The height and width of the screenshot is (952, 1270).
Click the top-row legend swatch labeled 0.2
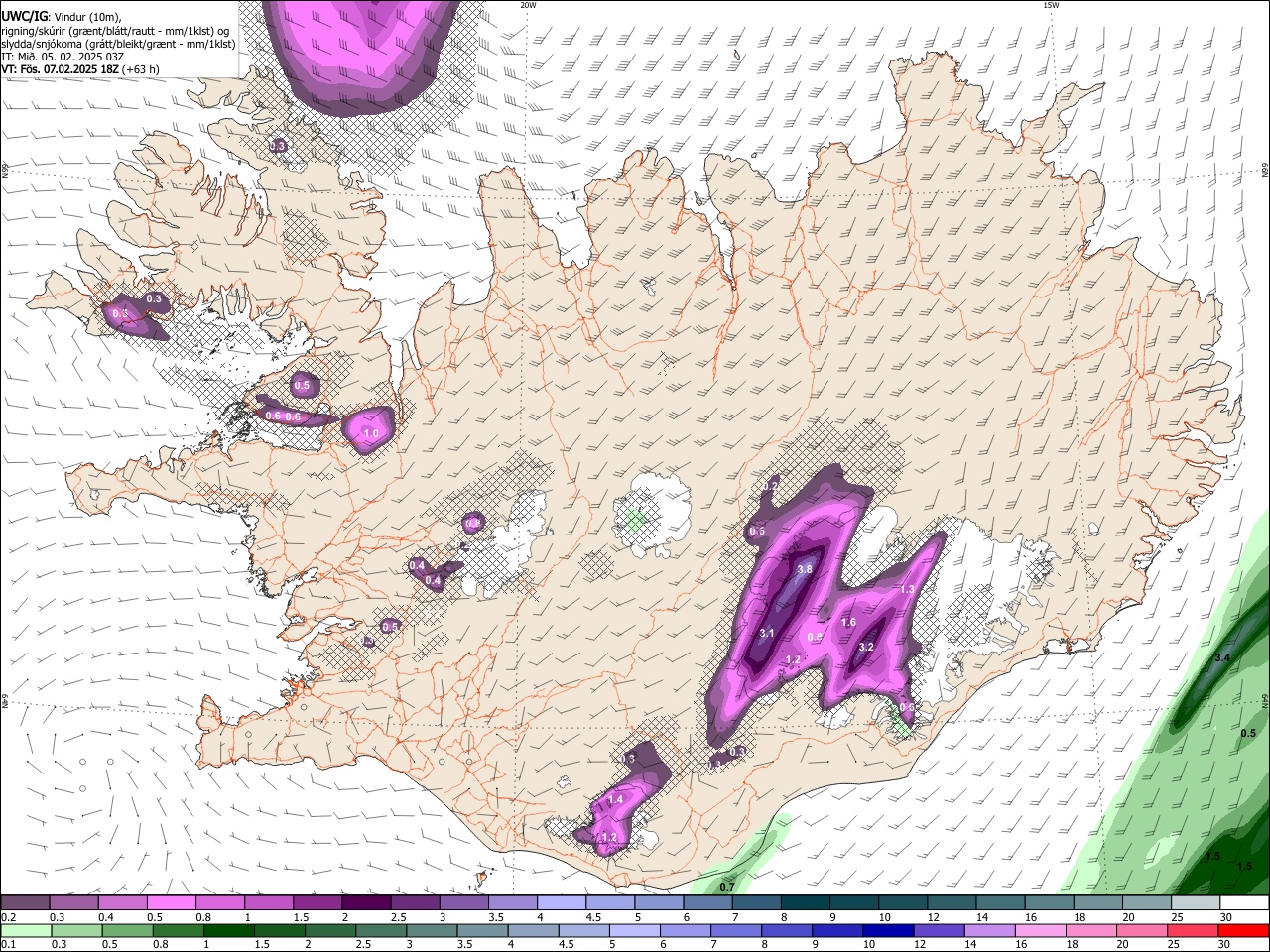click(x=25, y=903)
